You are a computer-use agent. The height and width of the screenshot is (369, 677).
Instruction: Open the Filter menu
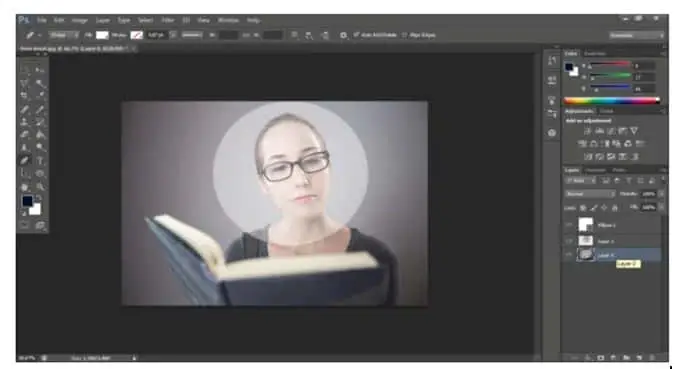click(x=168, y=20)
